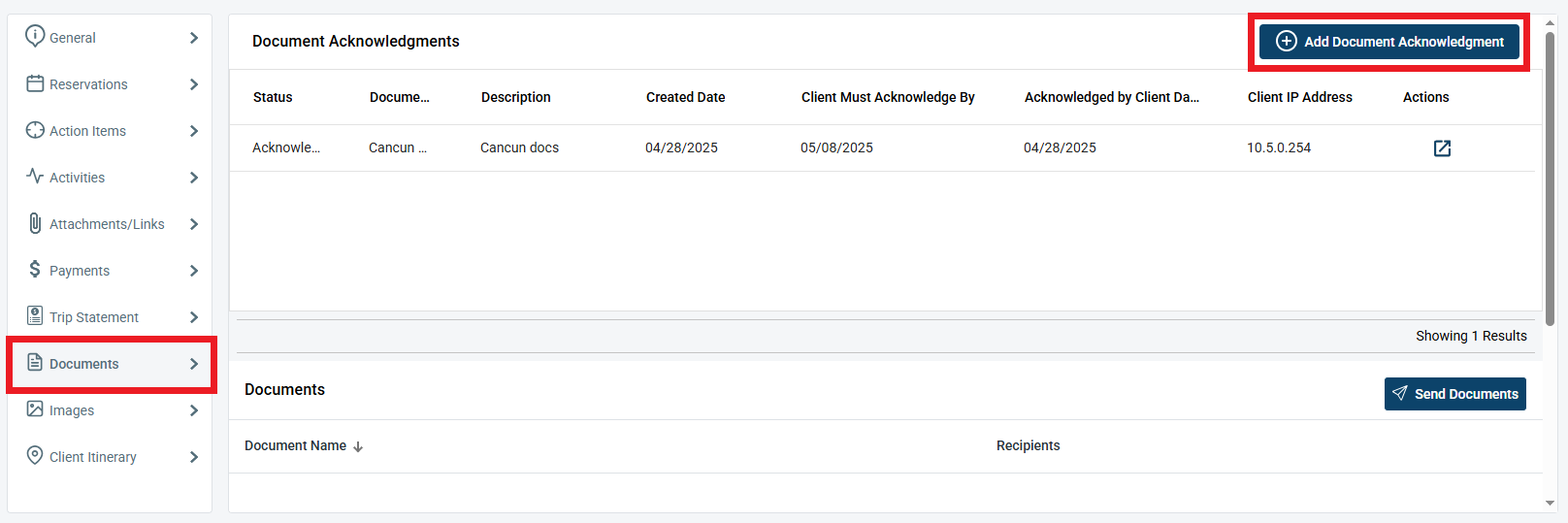This screenshot has height=523, width=1568.
Task: Select the 'Acknowle...' status cell
Action: click(x=286, y=147)
